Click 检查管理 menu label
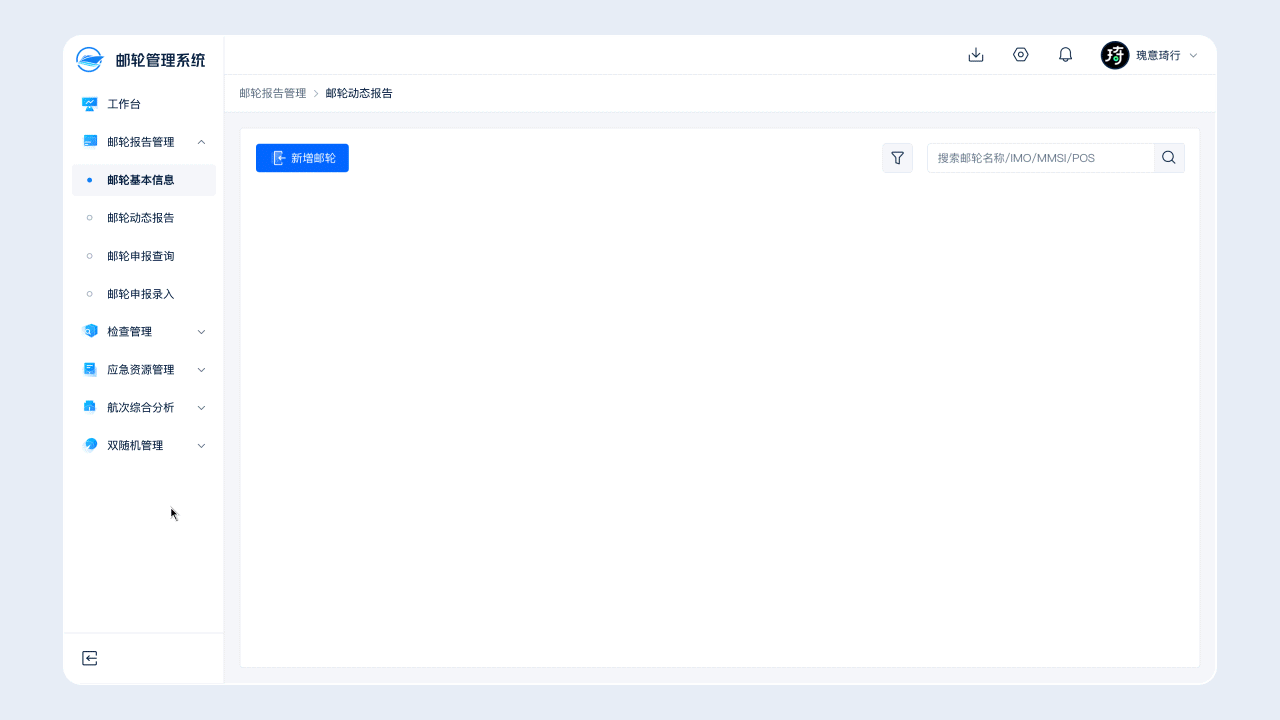The width and height of the screenshot is (1280, 720). tap(130, 332)
